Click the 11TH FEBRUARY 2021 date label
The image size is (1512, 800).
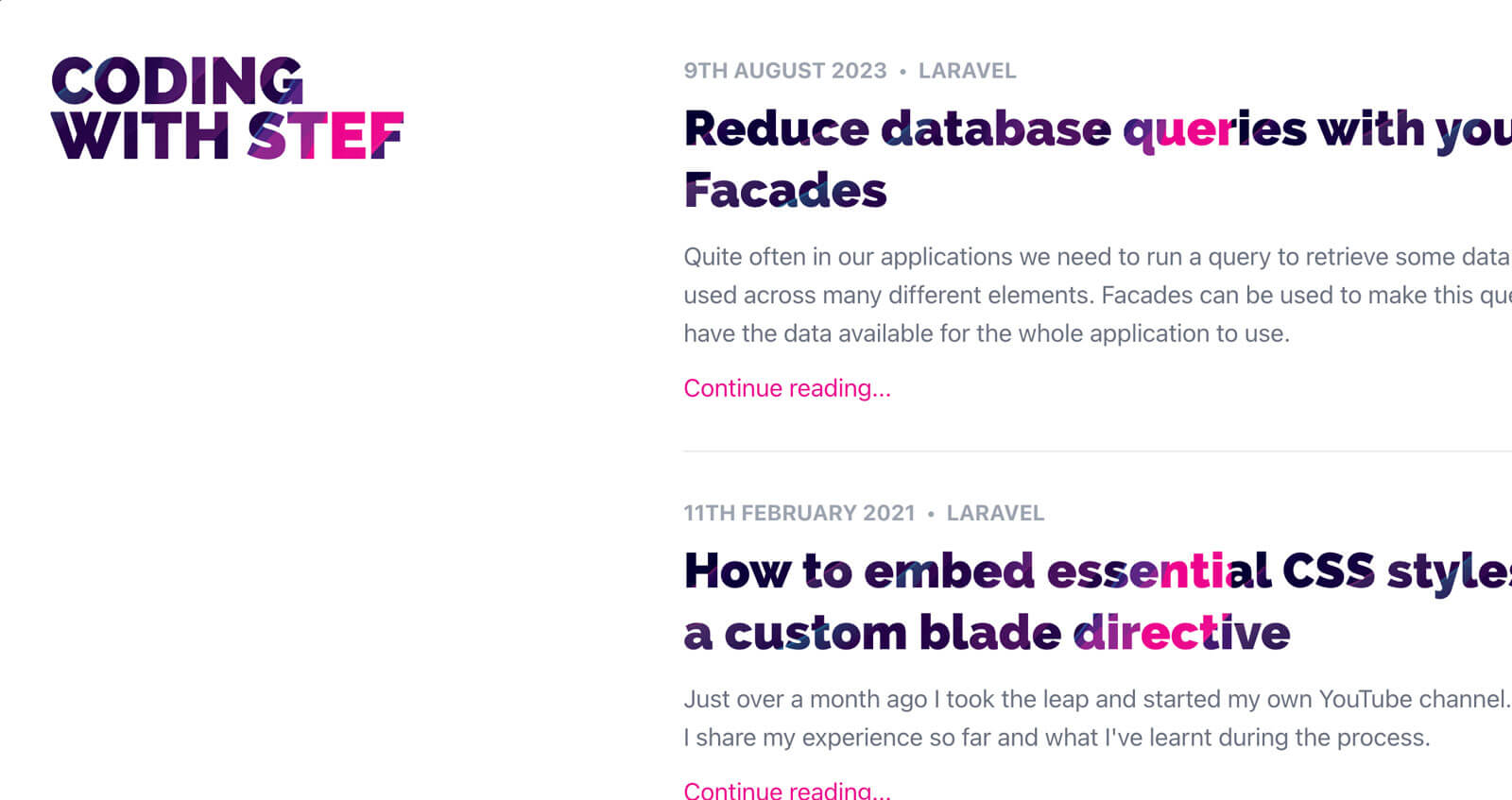(x=799, y=513)
